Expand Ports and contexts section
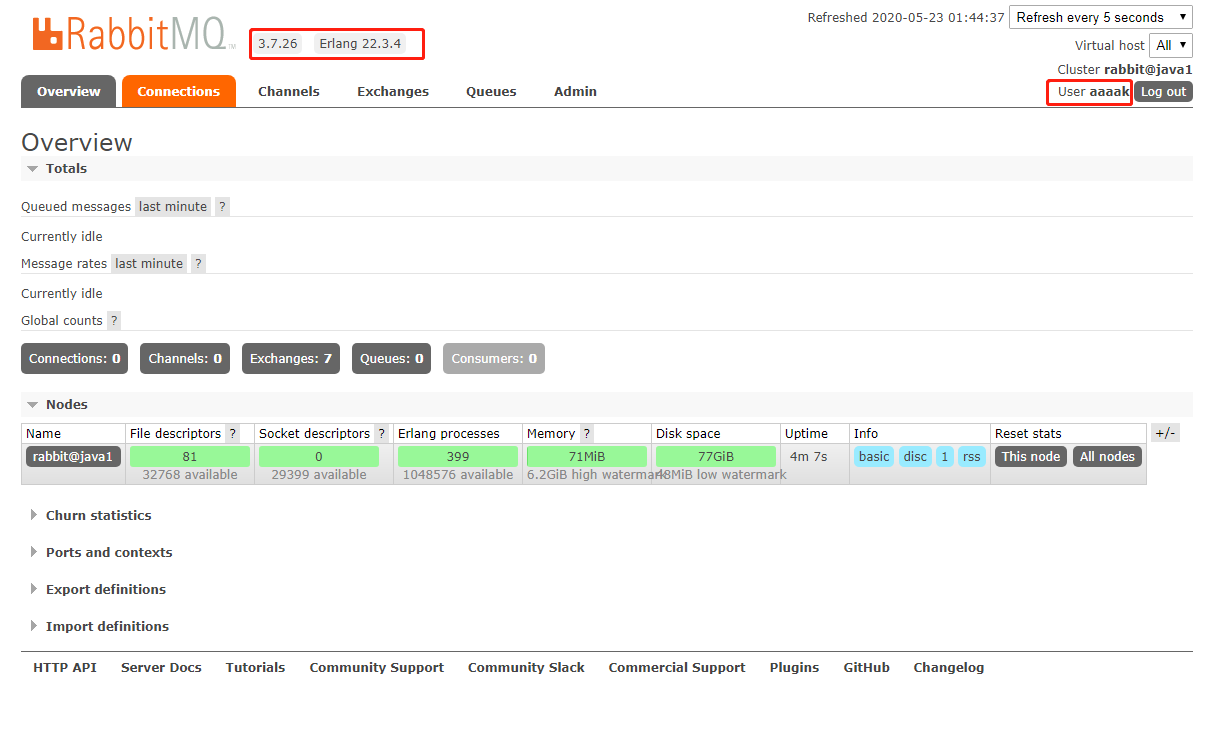The width and height of the screenshot is (1210, 733). (x=101, y=552)
